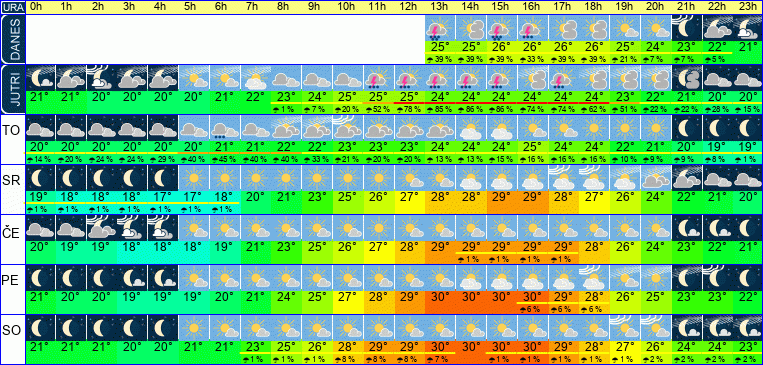Click the SR 12h sunny icon
Image resolution: width=763 pixels, height=365 pixels.
pyautogui.click(x=409, y=177)
